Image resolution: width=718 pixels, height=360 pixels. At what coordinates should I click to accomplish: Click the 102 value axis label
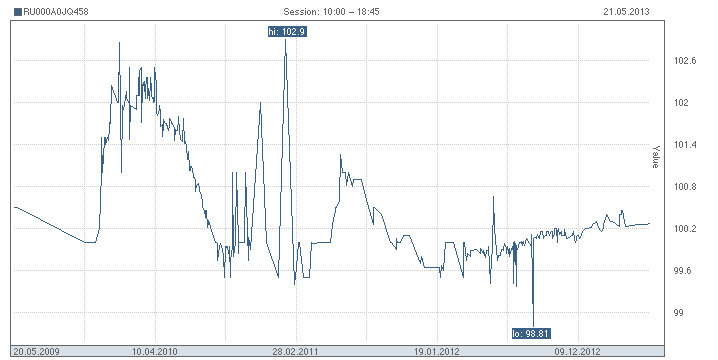(x=681, y=103)
